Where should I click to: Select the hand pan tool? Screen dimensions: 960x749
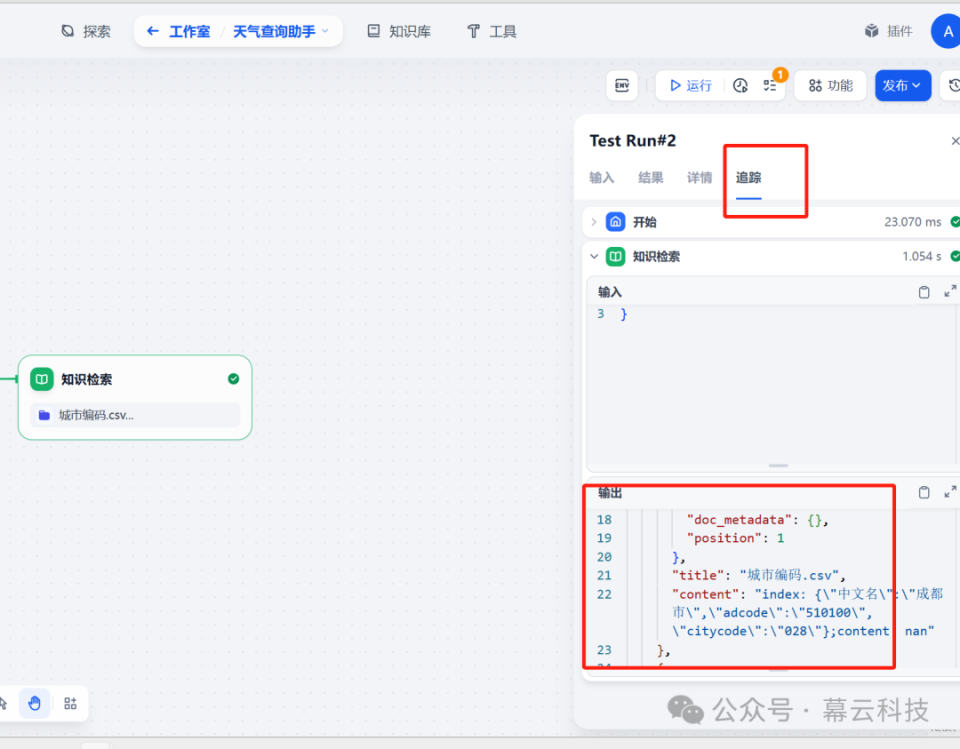[x=34, y=703]
